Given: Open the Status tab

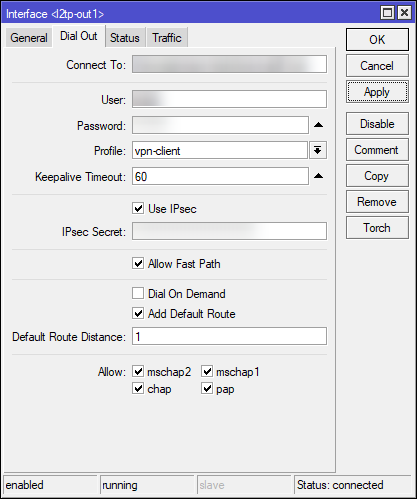Looking at the screenshot, I should click(125, 38).
